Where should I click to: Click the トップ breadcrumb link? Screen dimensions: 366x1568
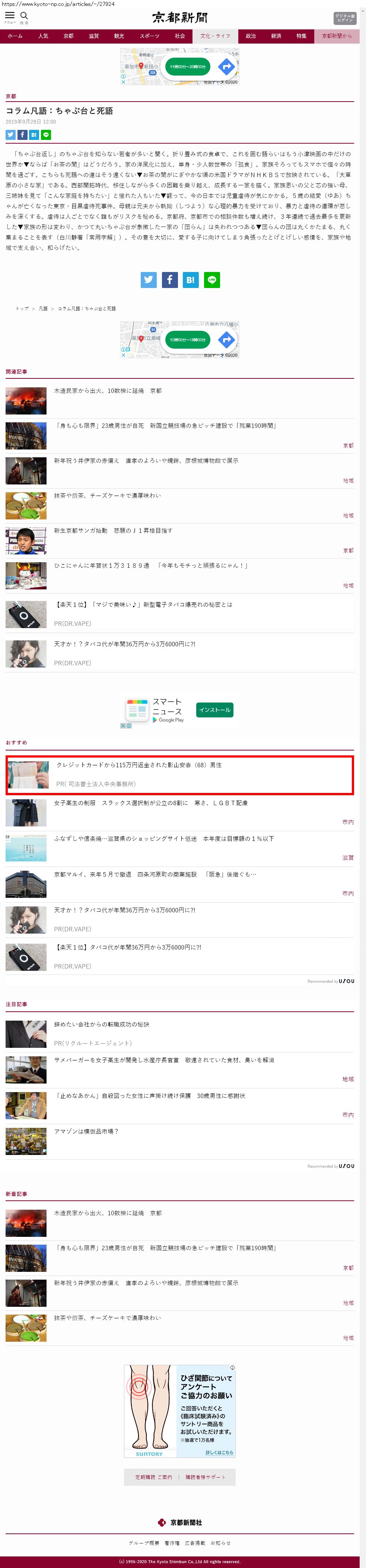coord(22,308)
